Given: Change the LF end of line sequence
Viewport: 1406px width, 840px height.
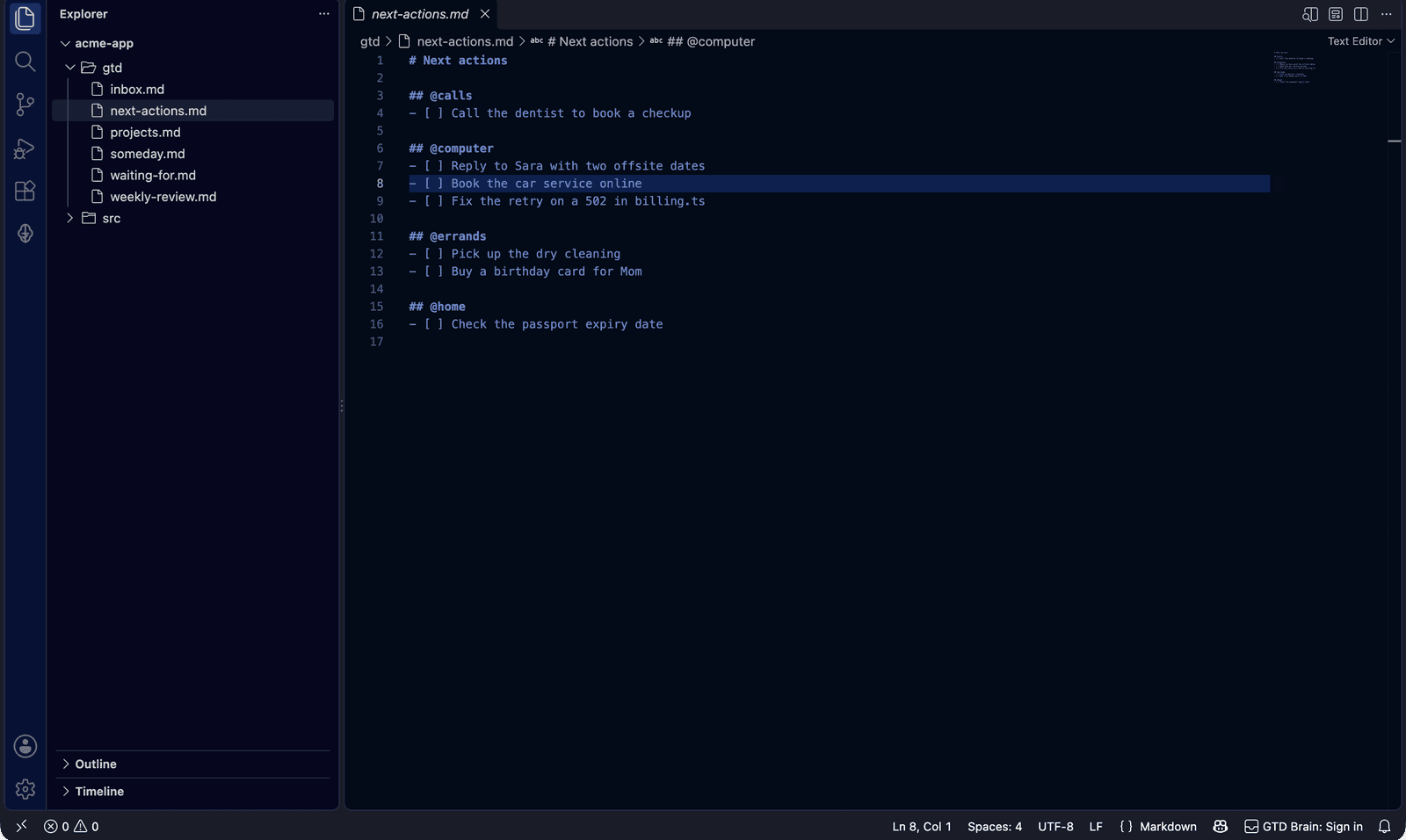Looking at the screenshot, I should coord(1096,826).
